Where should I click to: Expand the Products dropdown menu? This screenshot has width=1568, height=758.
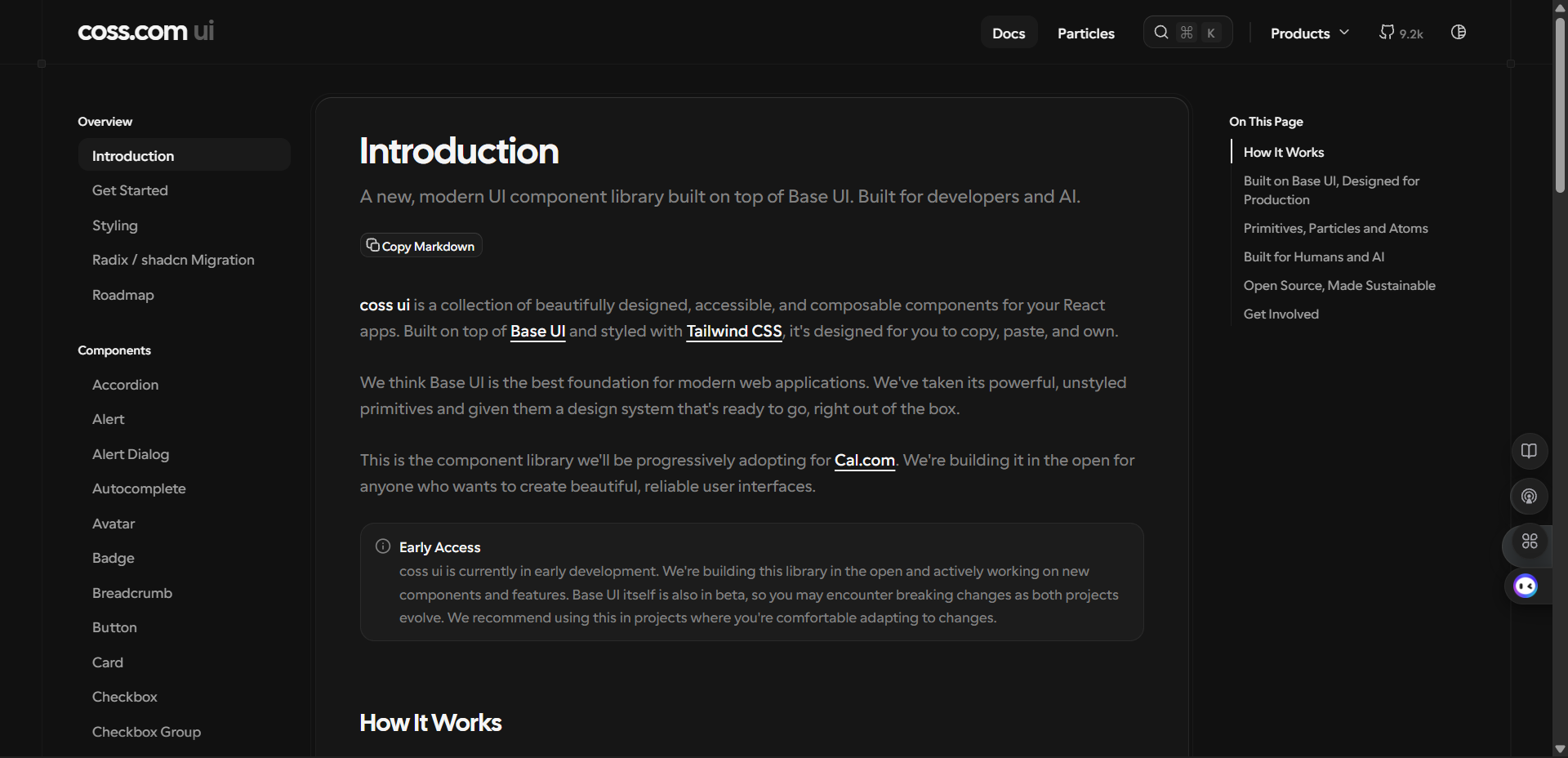(1309, 33)
